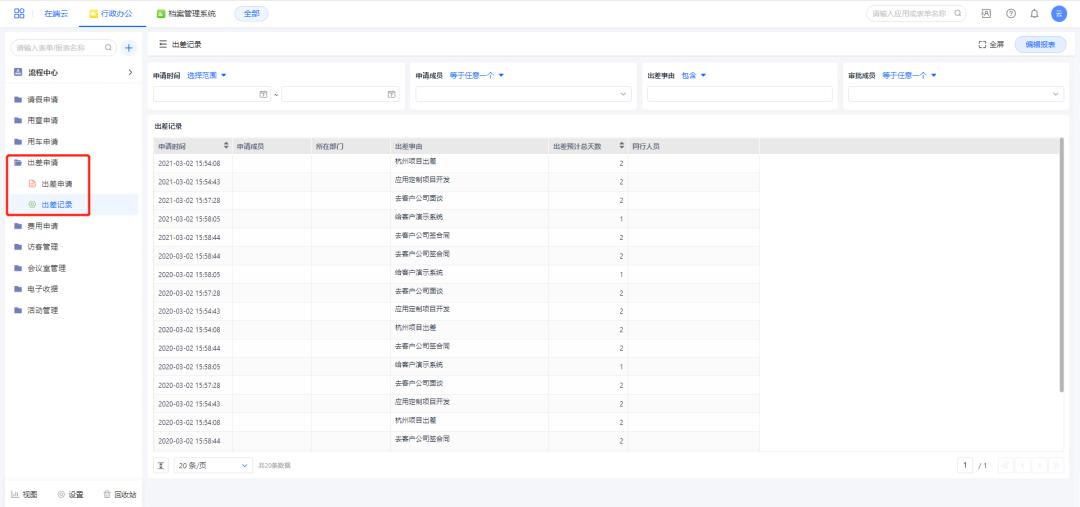Focus the sidebar form name search box
The height and width of the screenshot is (507, 1080).
point(63,48)
